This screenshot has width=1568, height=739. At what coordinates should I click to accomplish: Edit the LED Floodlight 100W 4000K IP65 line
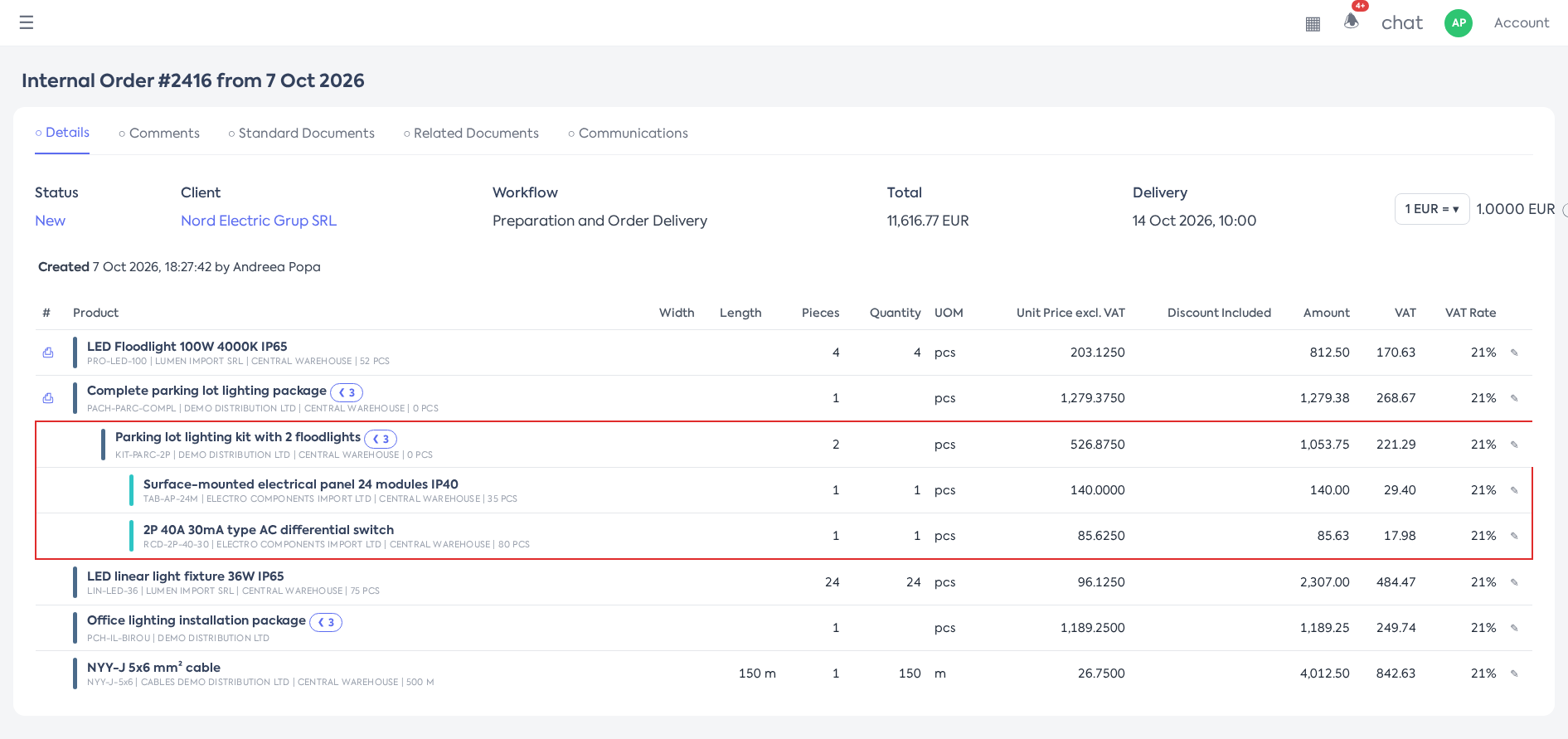pos(1514,352)
